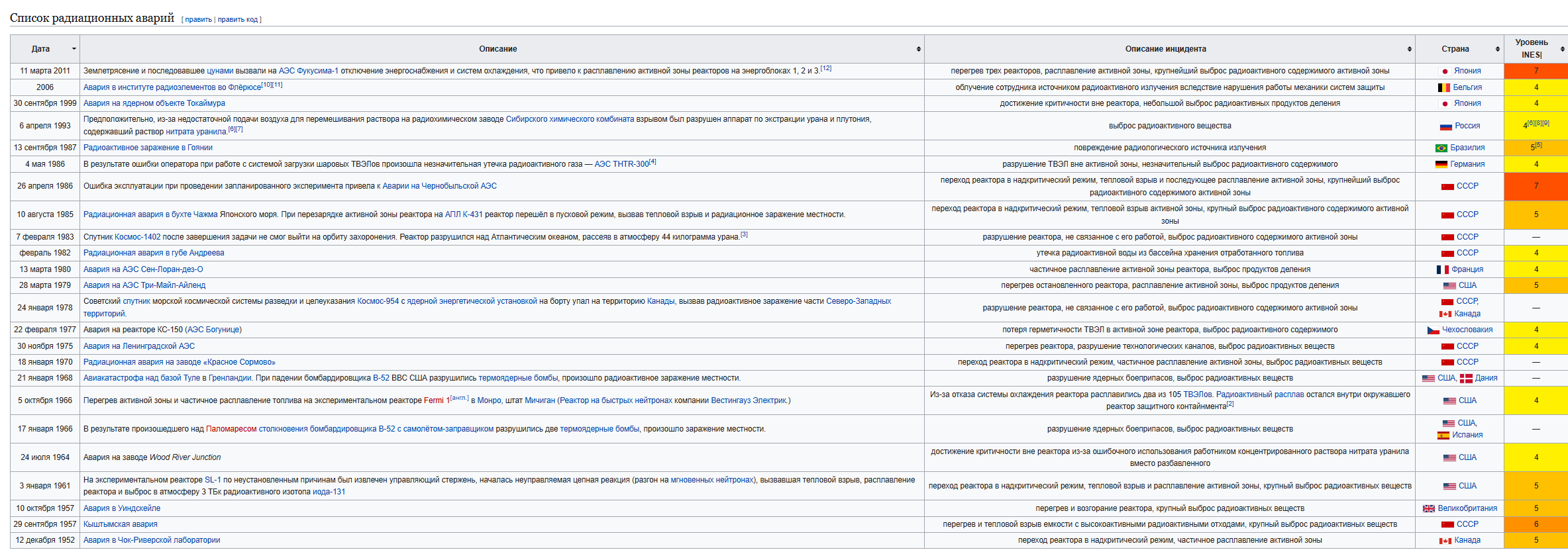Open the Бельгия country link
This screenshot has height=554, width=1568.
tap(1467, 87)
